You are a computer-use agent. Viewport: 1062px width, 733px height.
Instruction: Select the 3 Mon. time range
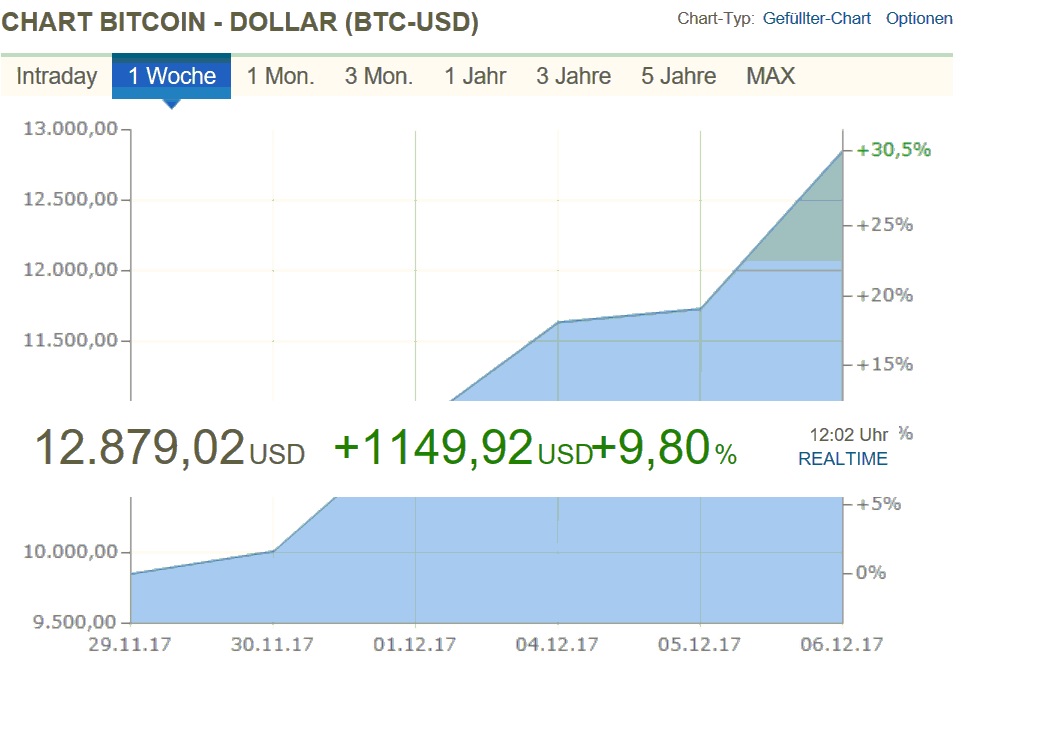click(x=378, y=75)
